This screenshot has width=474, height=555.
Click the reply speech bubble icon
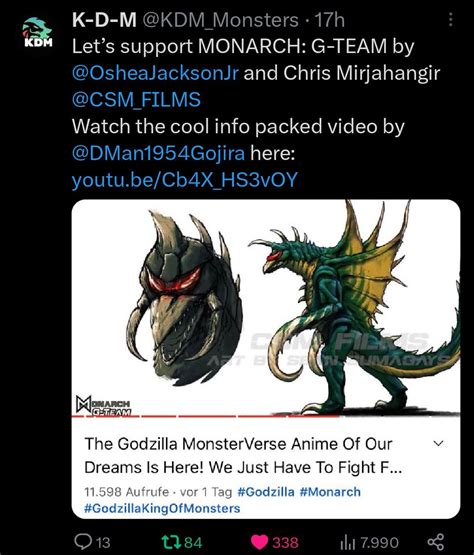pos(82,541)
